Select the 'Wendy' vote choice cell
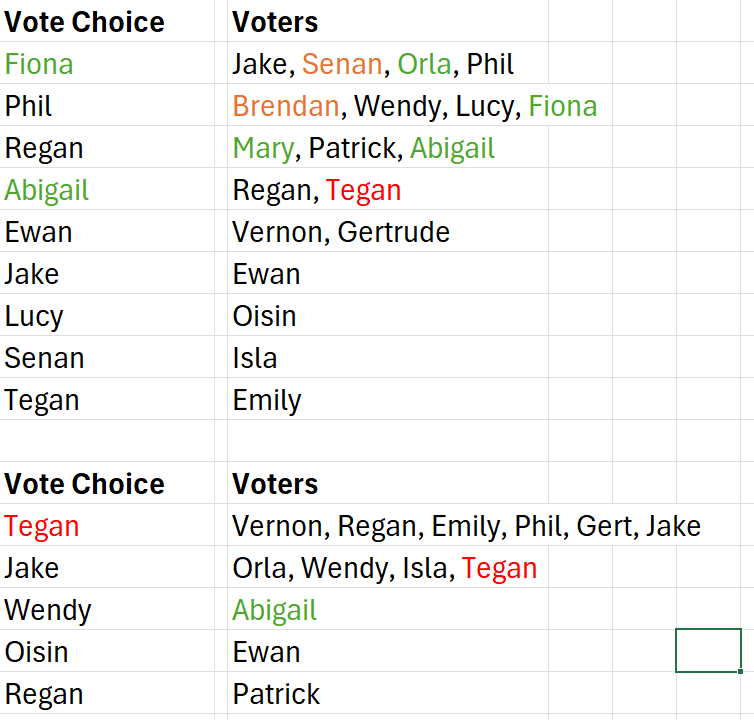This screenshot has height=720, width=754. tap(107, 609)
